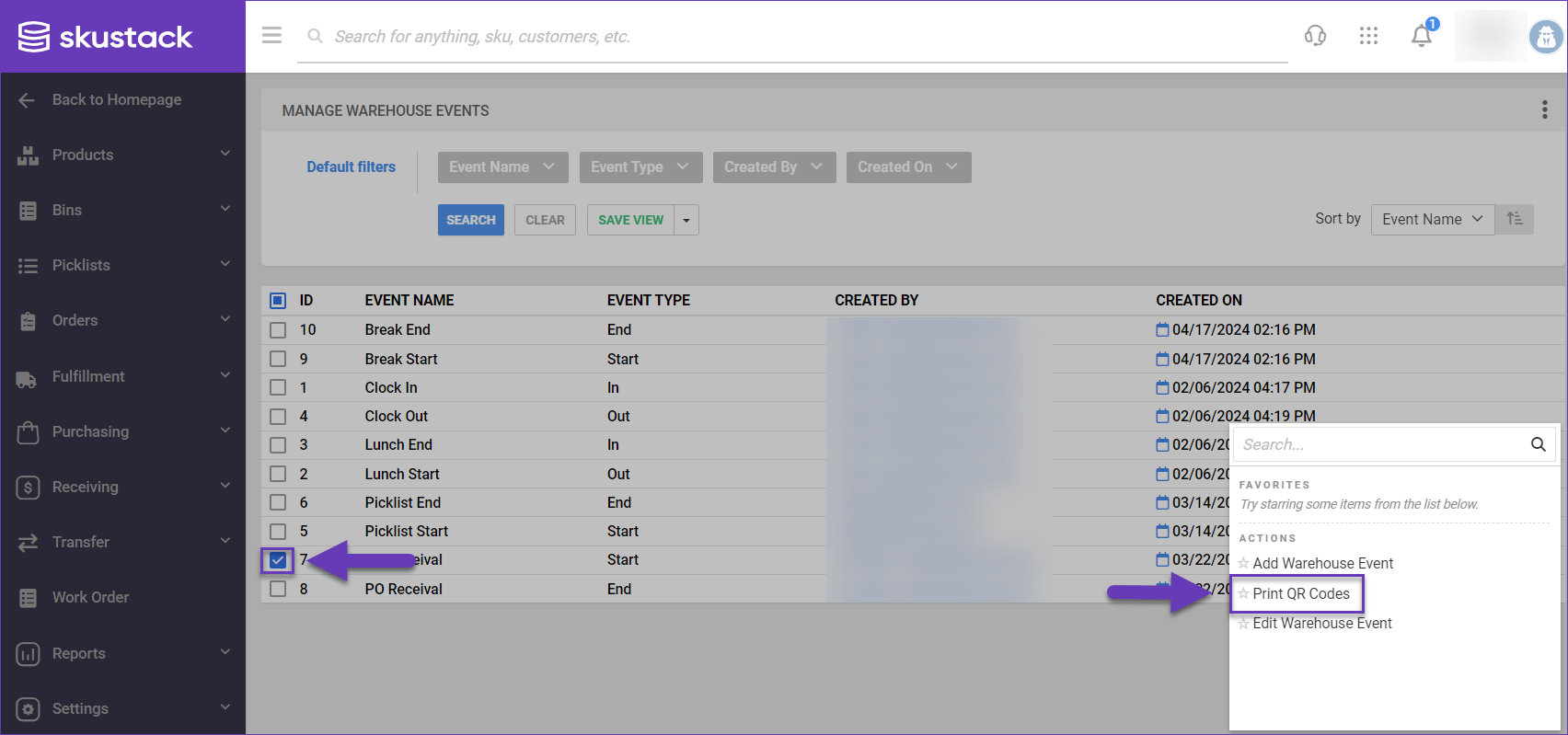
Task: Open the Sort by Event Name dropdown
Action: [1432, 219]
